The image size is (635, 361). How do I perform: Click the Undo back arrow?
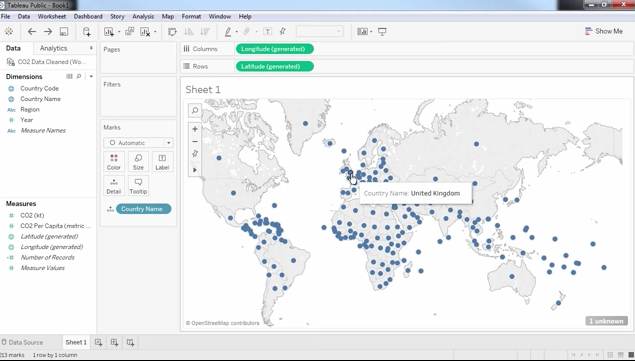32,32
